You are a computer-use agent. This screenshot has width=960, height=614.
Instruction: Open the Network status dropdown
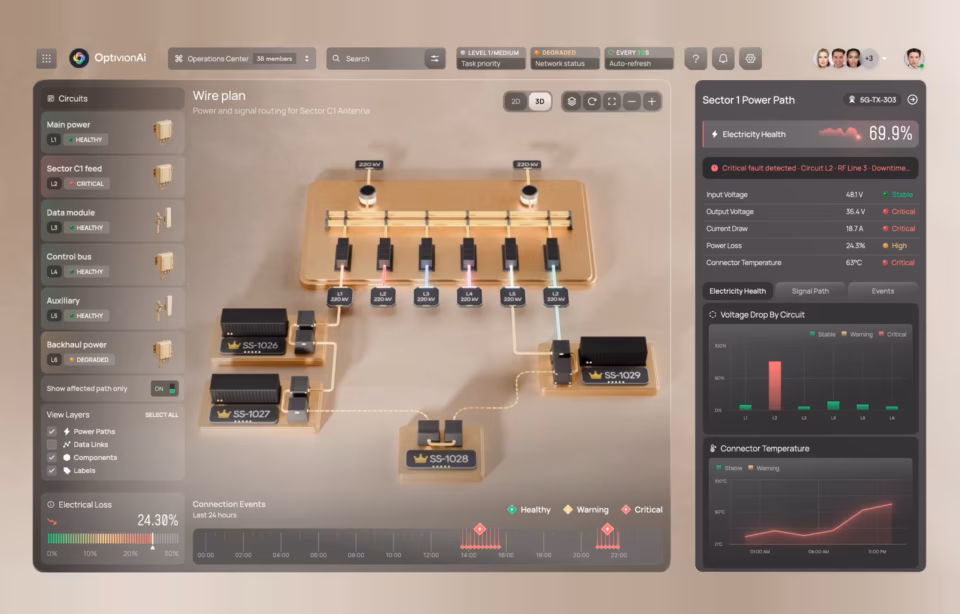[x=564, y=58]
